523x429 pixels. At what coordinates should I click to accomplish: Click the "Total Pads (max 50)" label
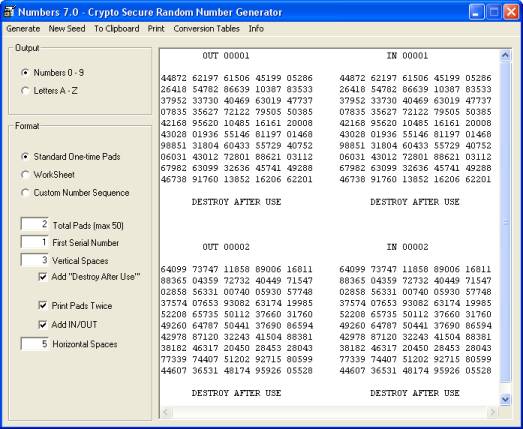(88, 226)
